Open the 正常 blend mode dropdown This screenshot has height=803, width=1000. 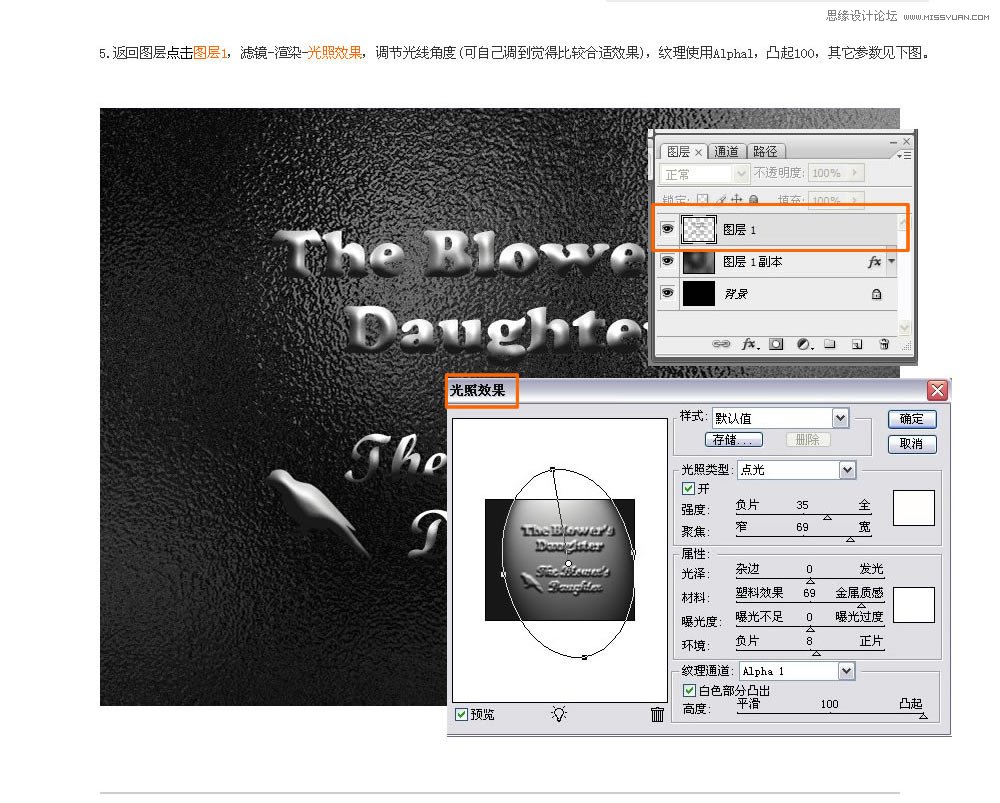click(740, 173)
